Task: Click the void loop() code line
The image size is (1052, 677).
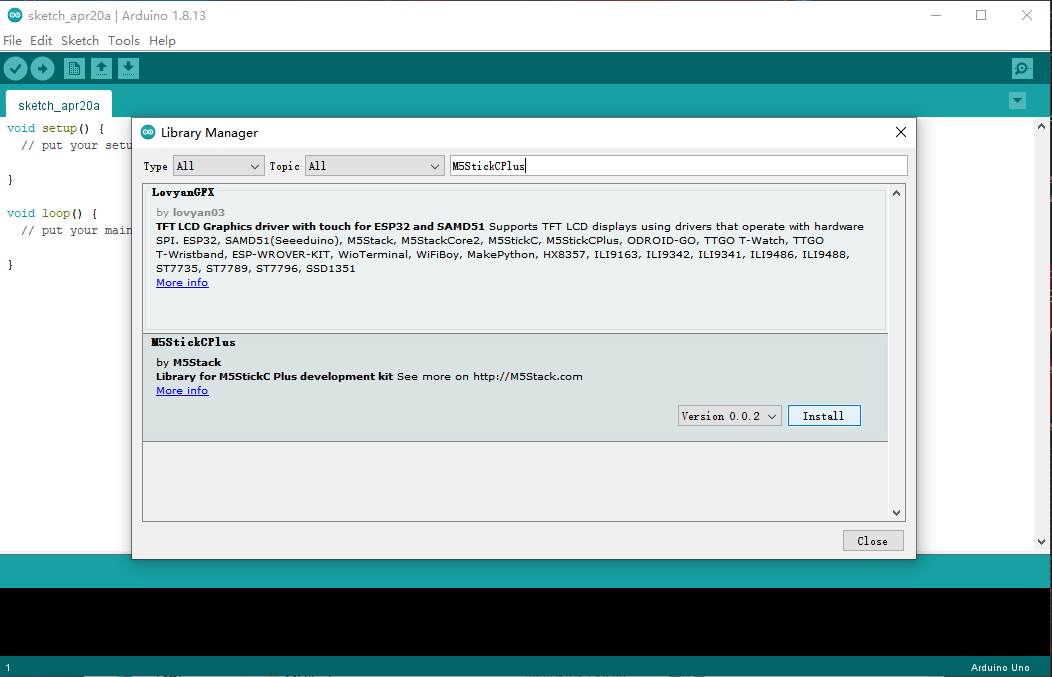Action: pos(52,213)
